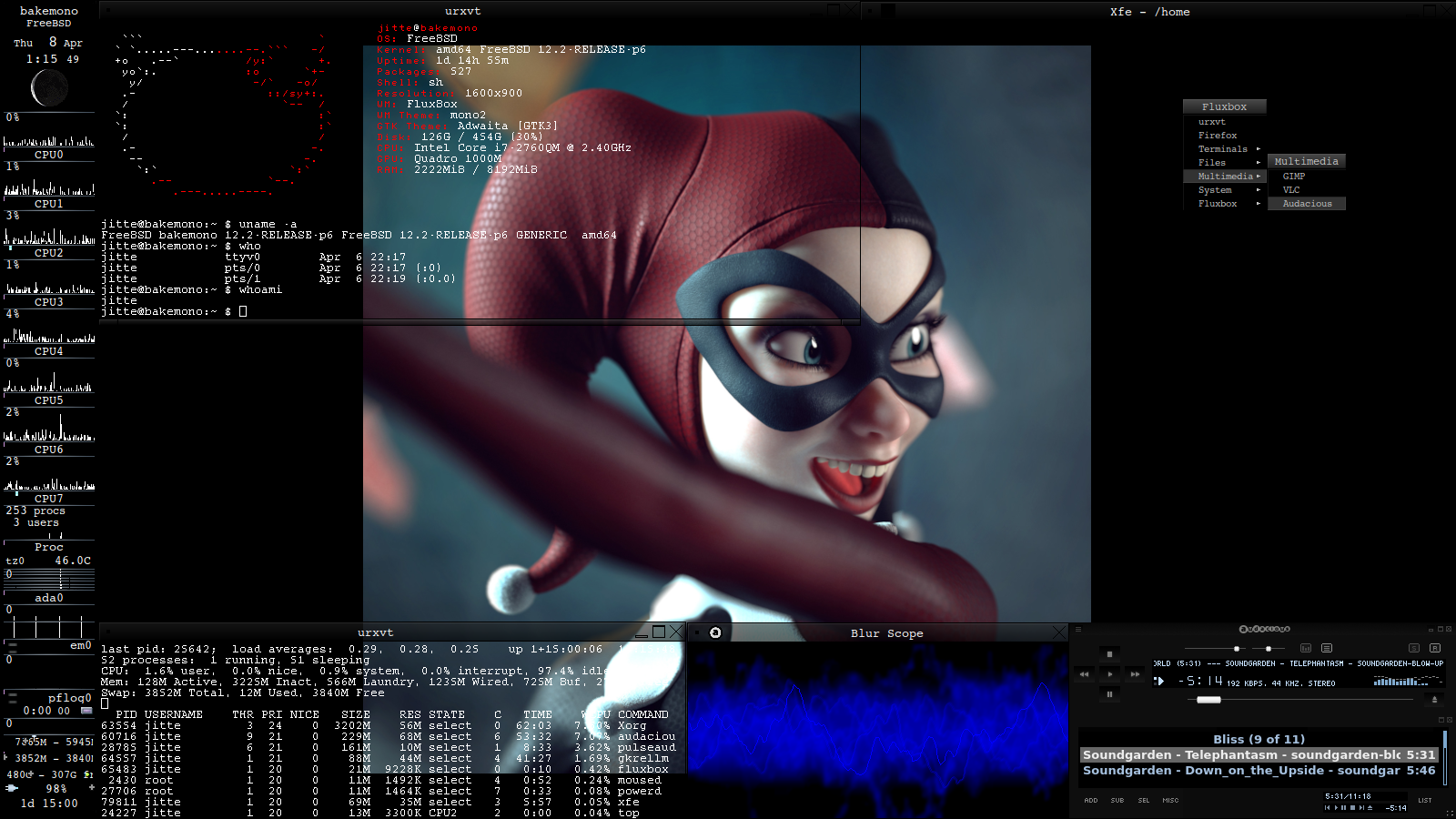Expand the Fluxbox submenu at bottom of menu
1456x819 pixels.
point(1224,204)
